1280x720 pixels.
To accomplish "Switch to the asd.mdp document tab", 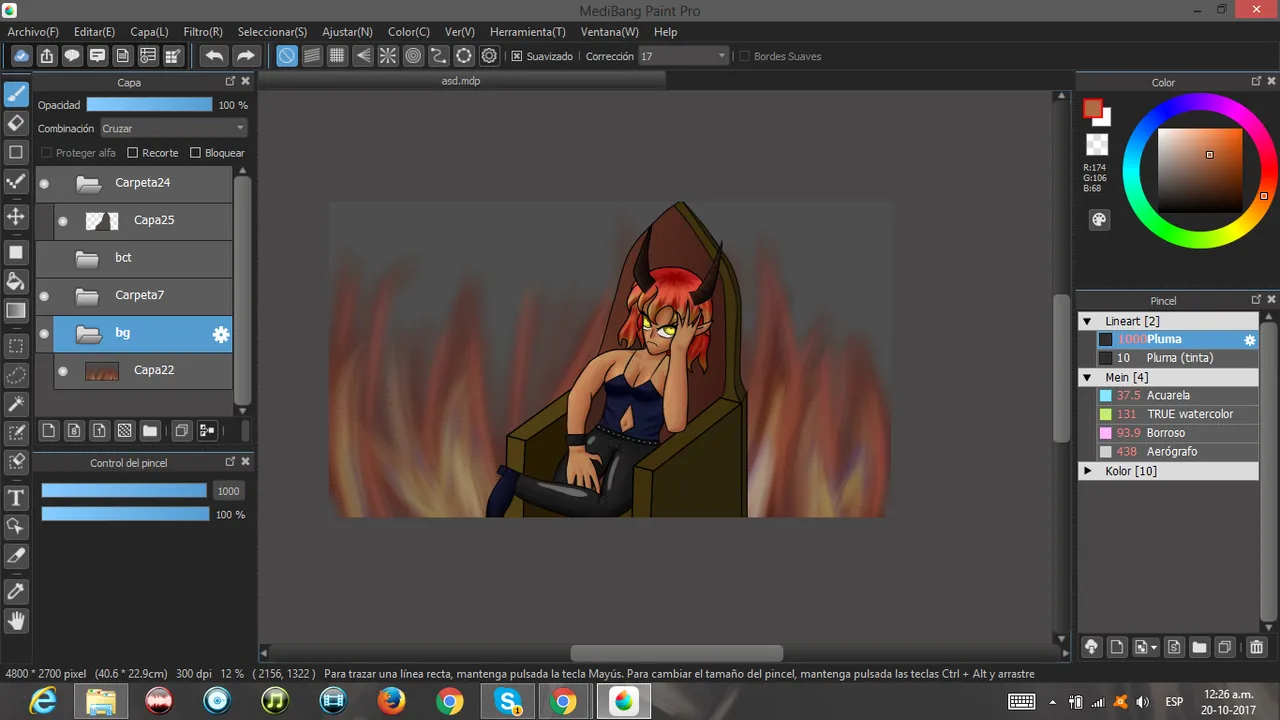I will 460,80.
